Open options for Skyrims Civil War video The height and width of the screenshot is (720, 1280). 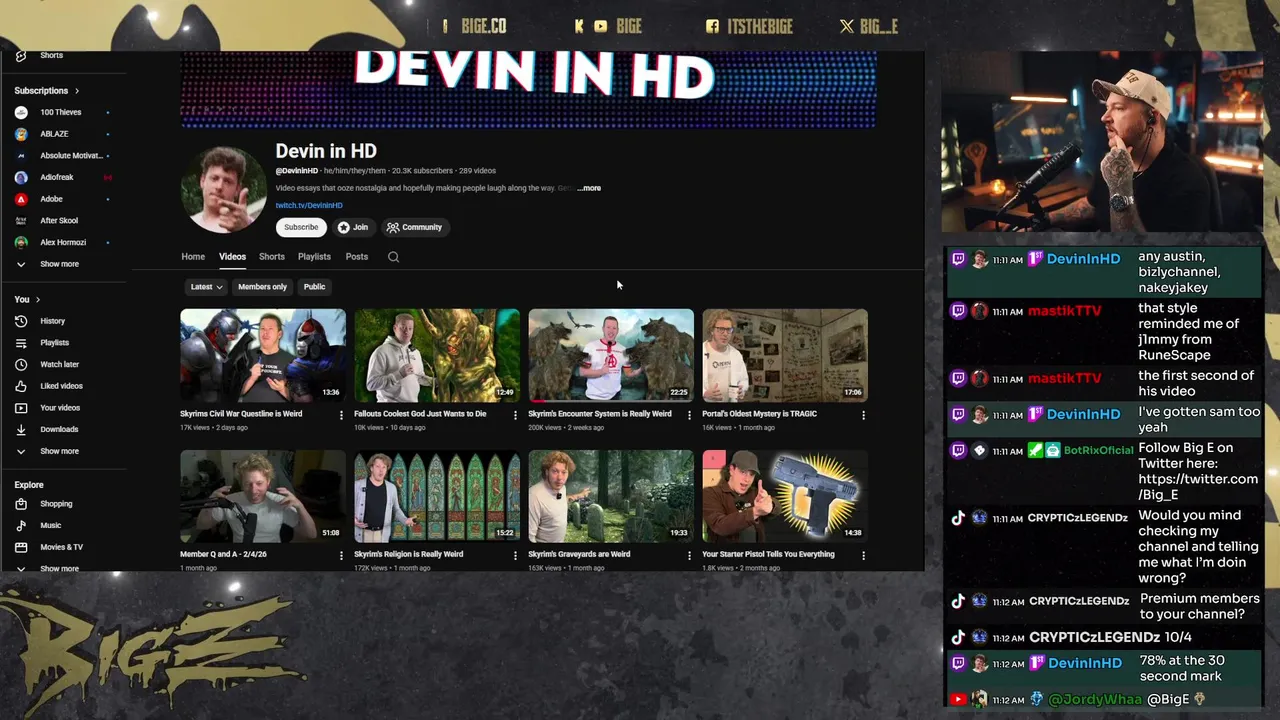point(341,415)
